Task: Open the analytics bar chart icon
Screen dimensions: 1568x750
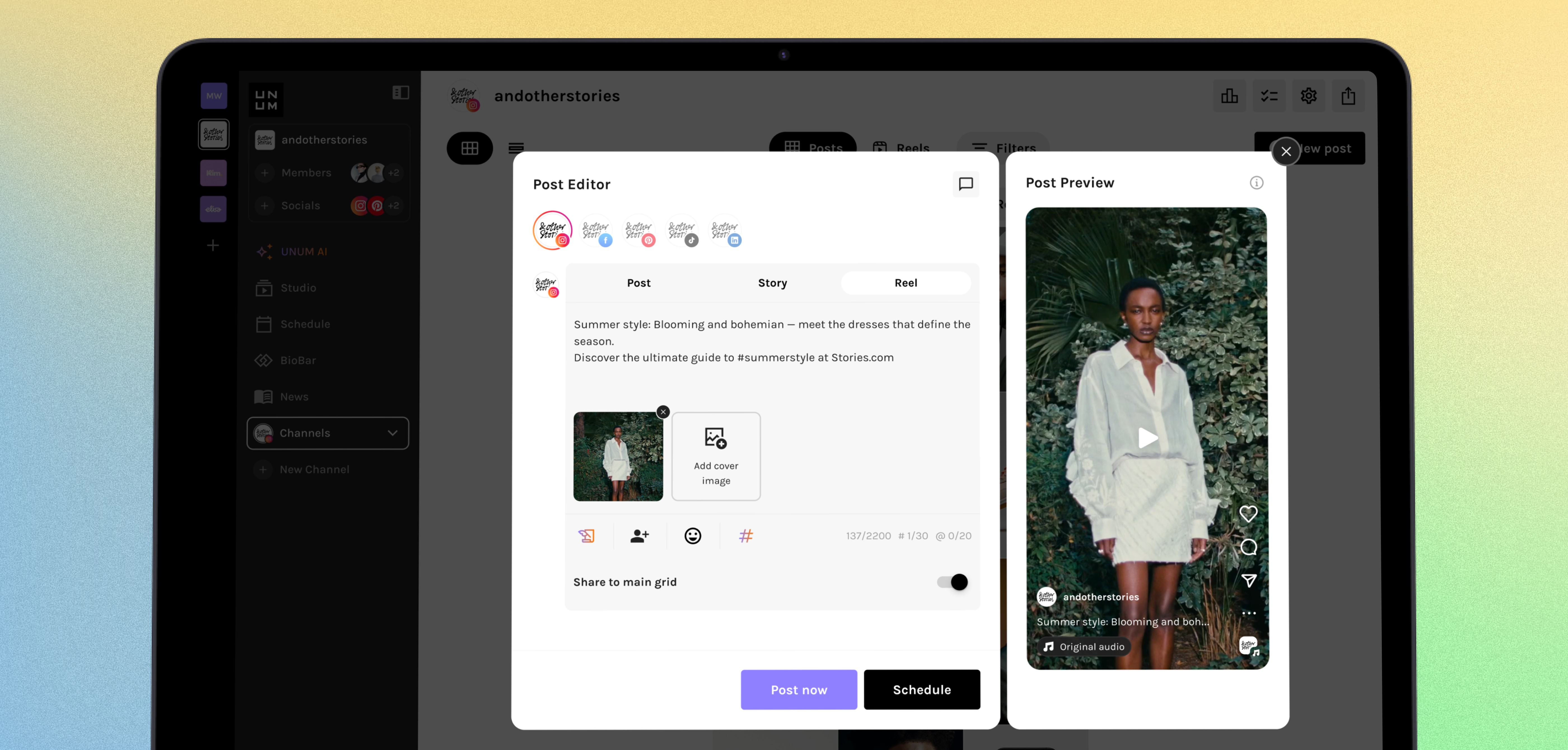Action: [x=1229, y=95]
